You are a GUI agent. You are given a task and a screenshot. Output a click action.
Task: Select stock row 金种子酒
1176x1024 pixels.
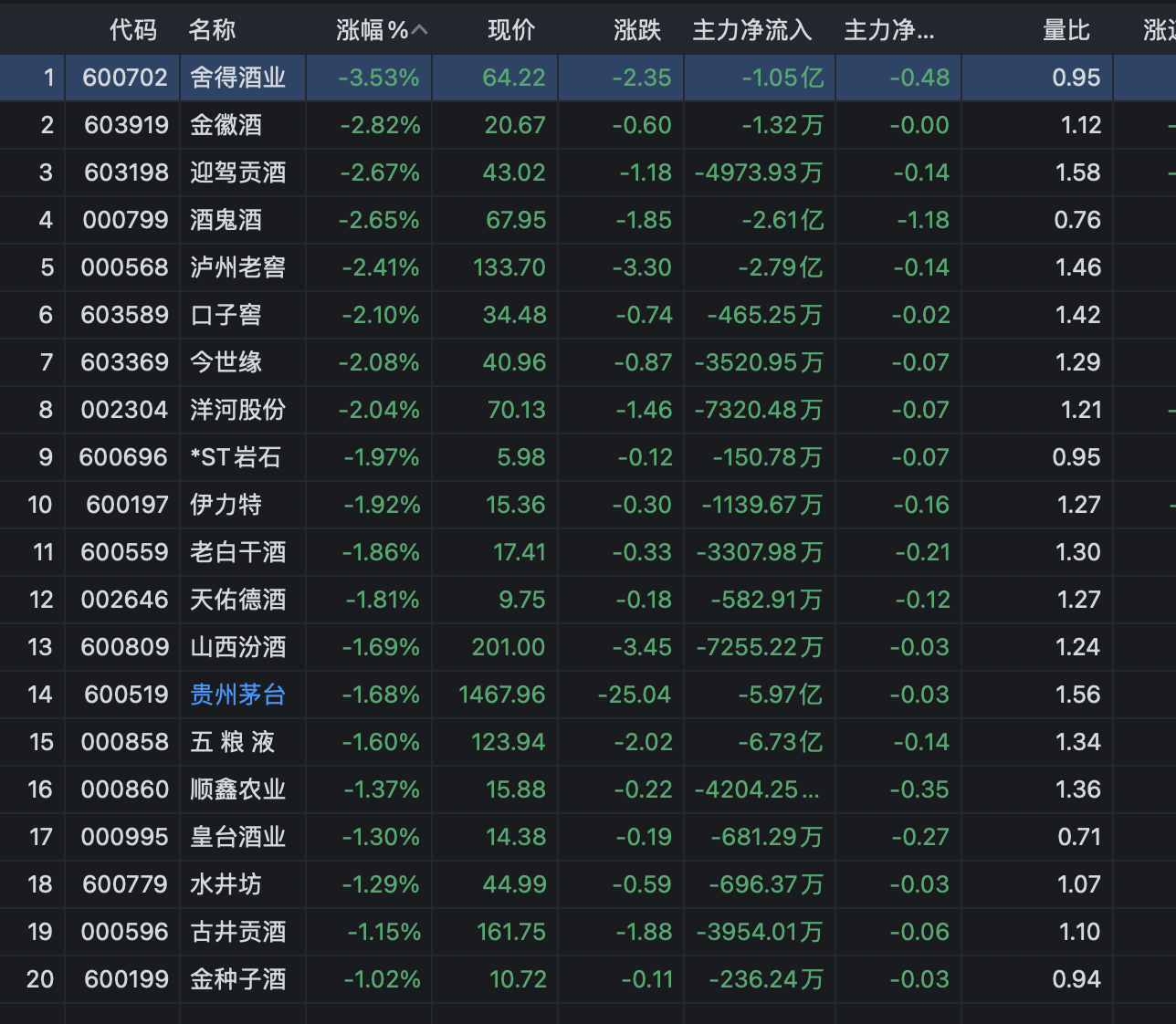pyautogui.click(x=588, y=979)
